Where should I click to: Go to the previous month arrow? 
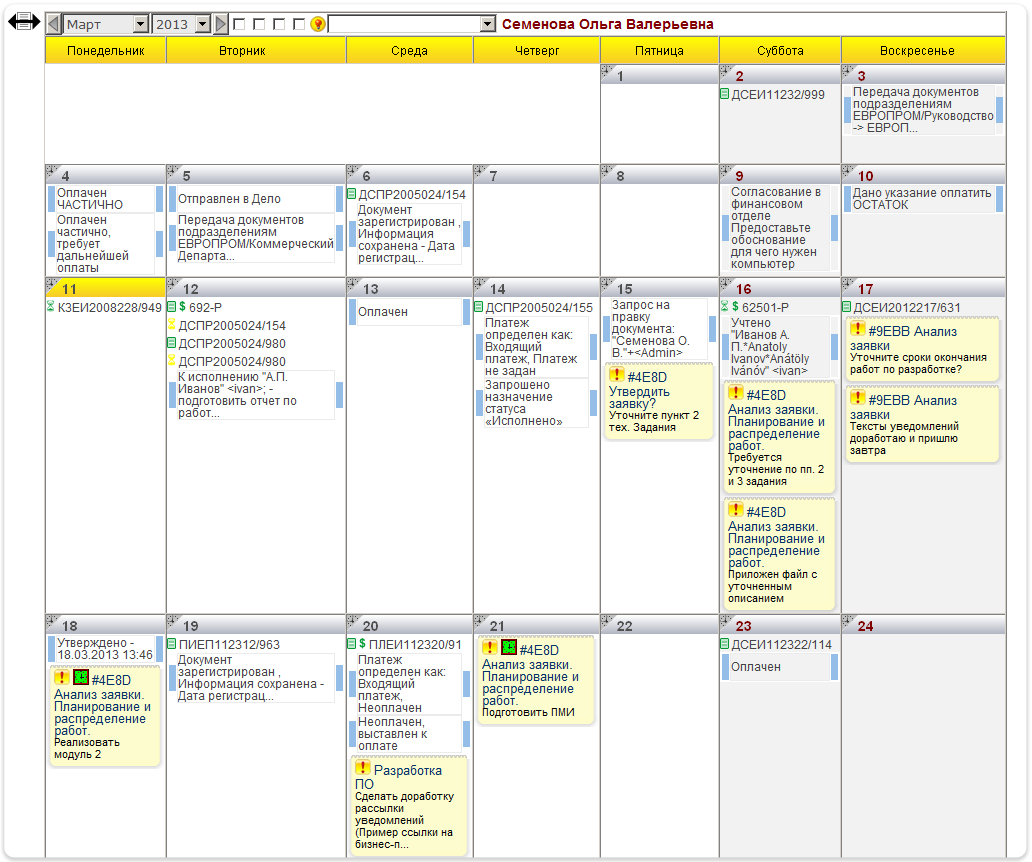(x=54, y=24)
